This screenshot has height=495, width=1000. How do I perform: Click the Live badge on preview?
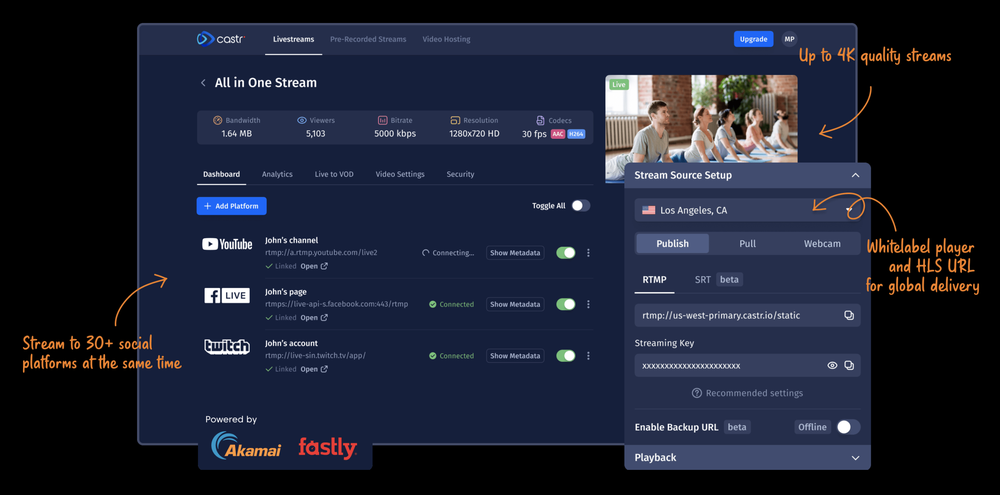pos(619,84)
